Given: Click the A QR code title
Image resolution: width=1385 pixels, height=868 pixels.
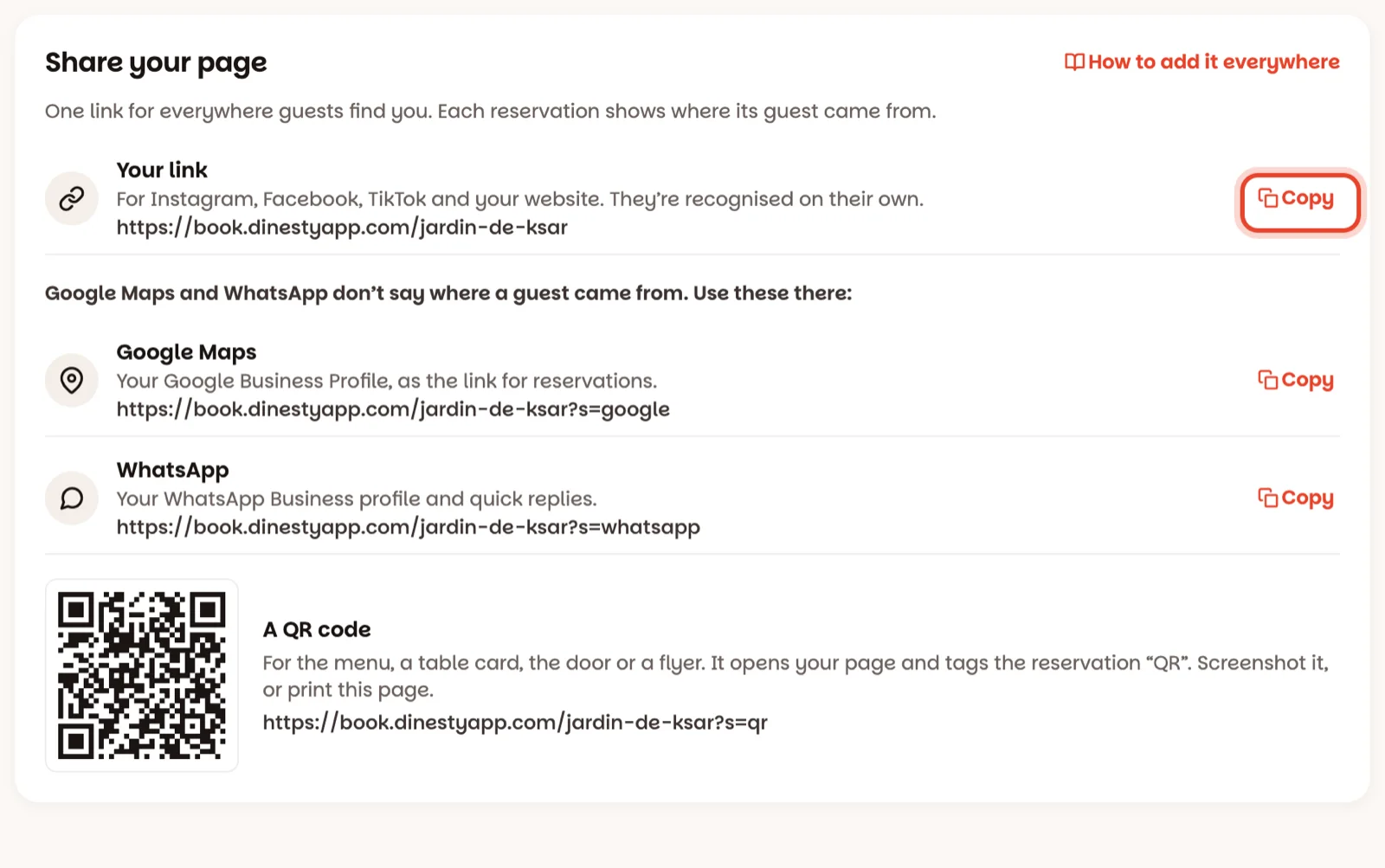Looking at the screenshot, I should click(317, 629).
